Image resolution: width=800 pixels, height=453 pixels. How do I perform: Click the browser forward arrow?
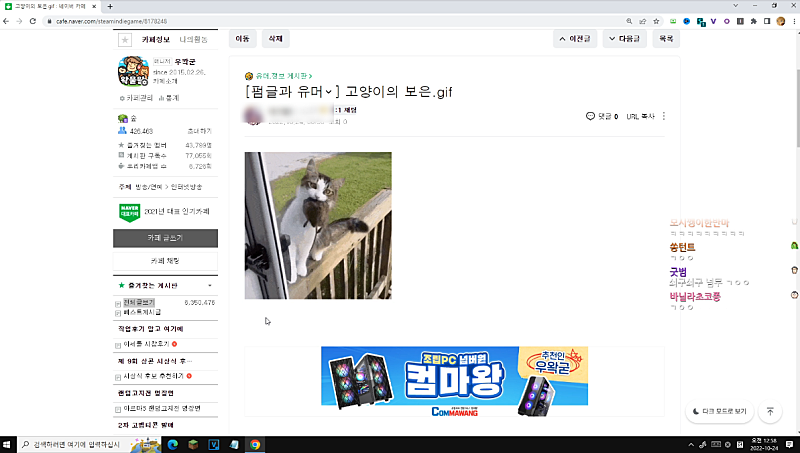(19, 21)
